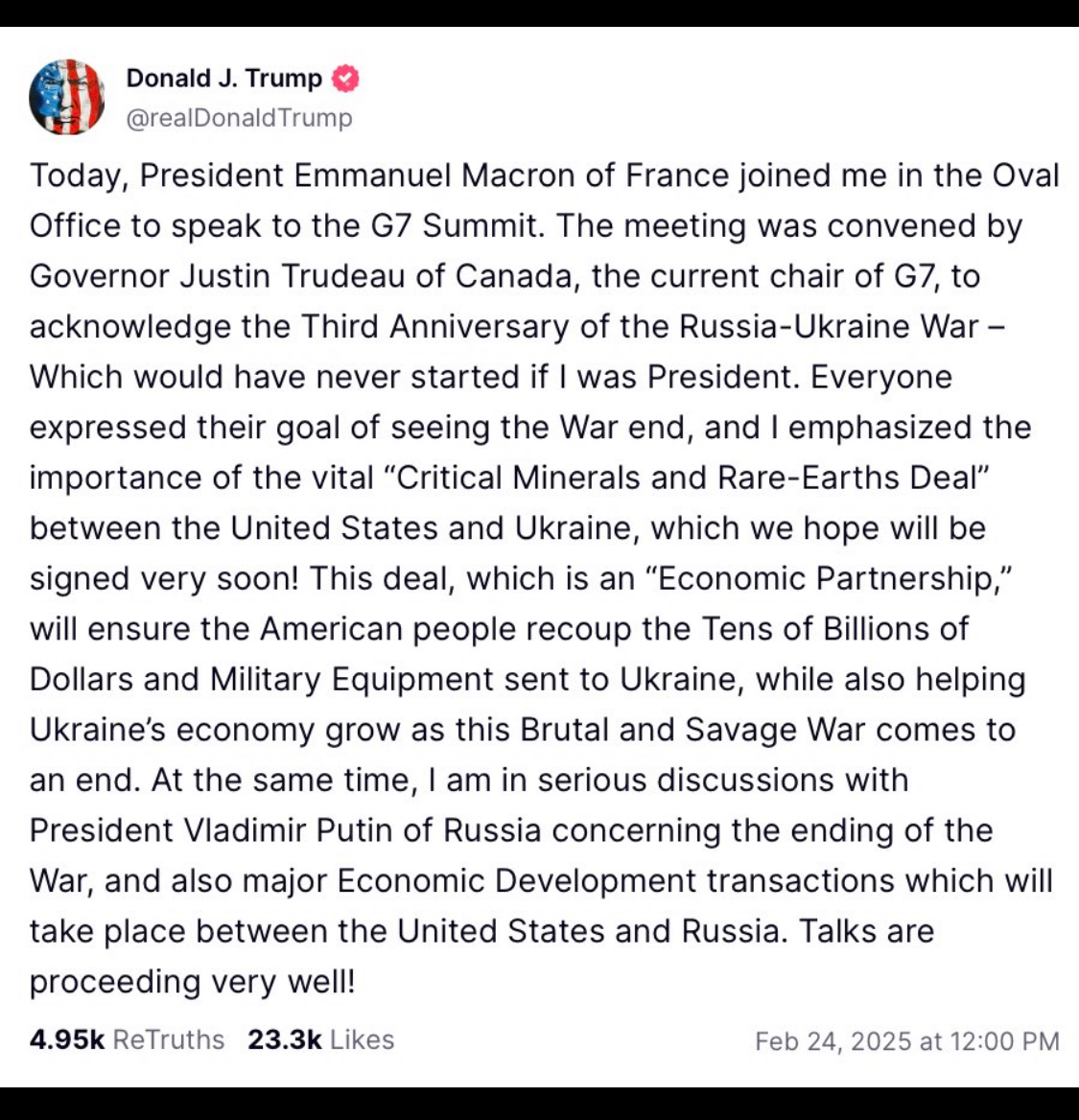
Task: Click the "Today" opening word of post
Action: (x=77, y=176)
